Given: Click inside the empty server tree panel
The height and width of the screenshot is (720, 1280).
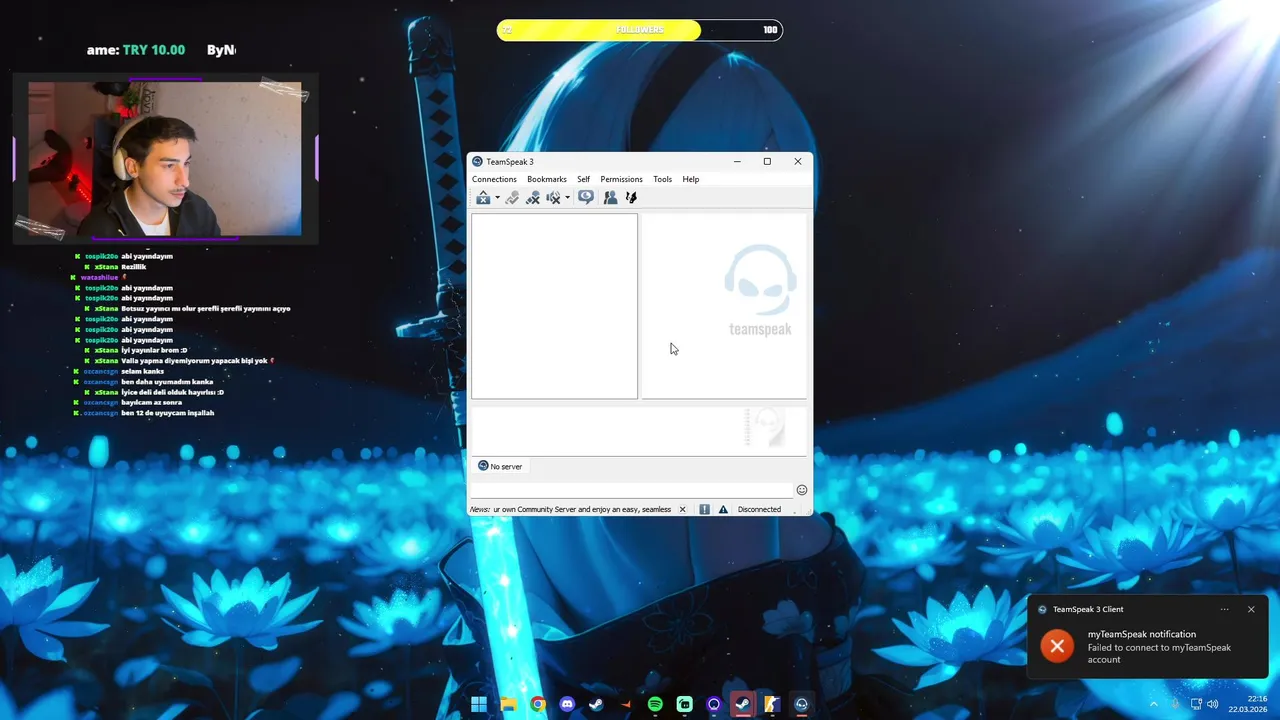Looking at the screenshot, I should pyautogui.click(x=554, y=306).
